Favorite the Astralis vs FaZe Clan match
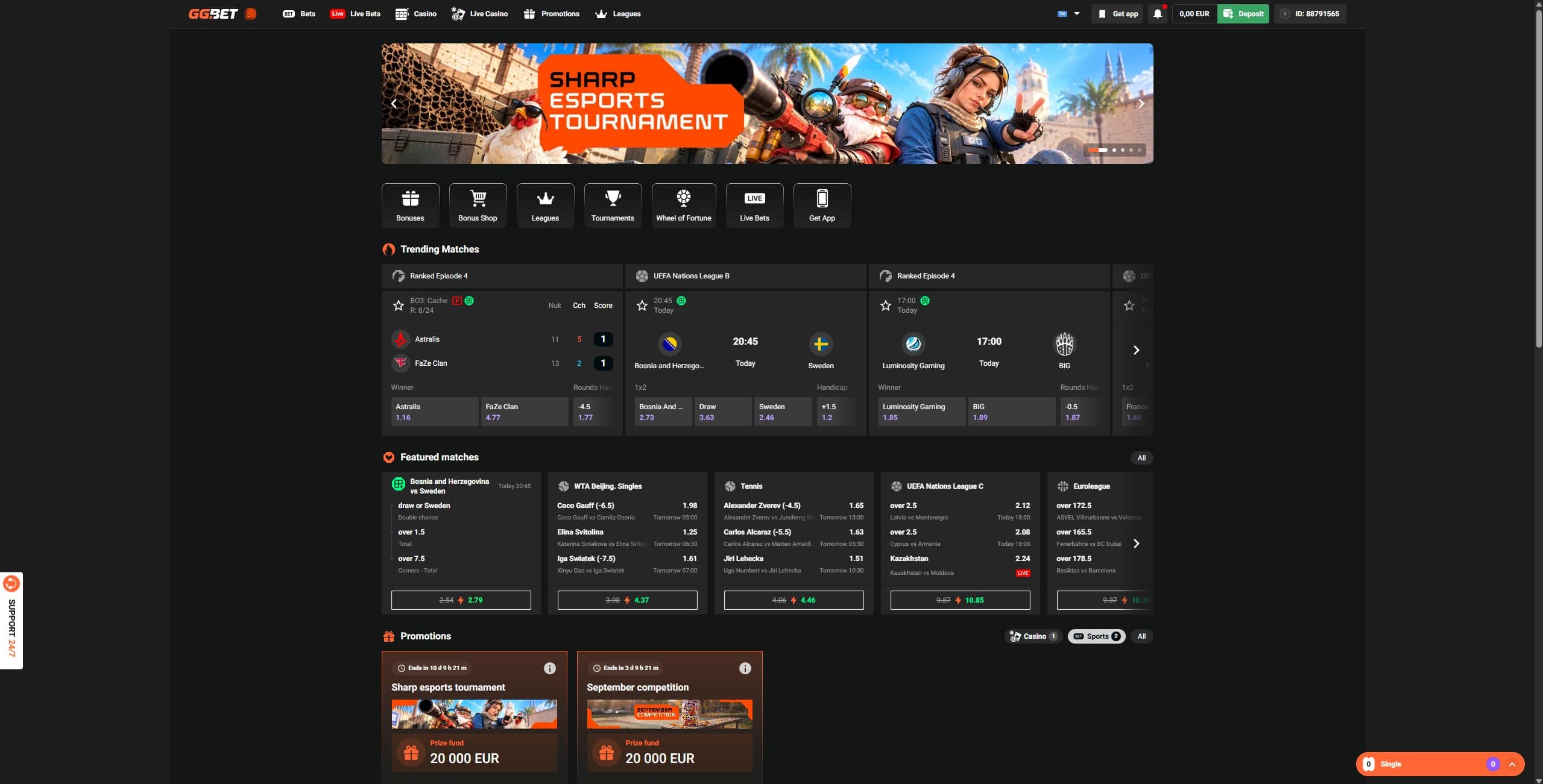Screen dimensions: 1543x784 pos(398,306)
